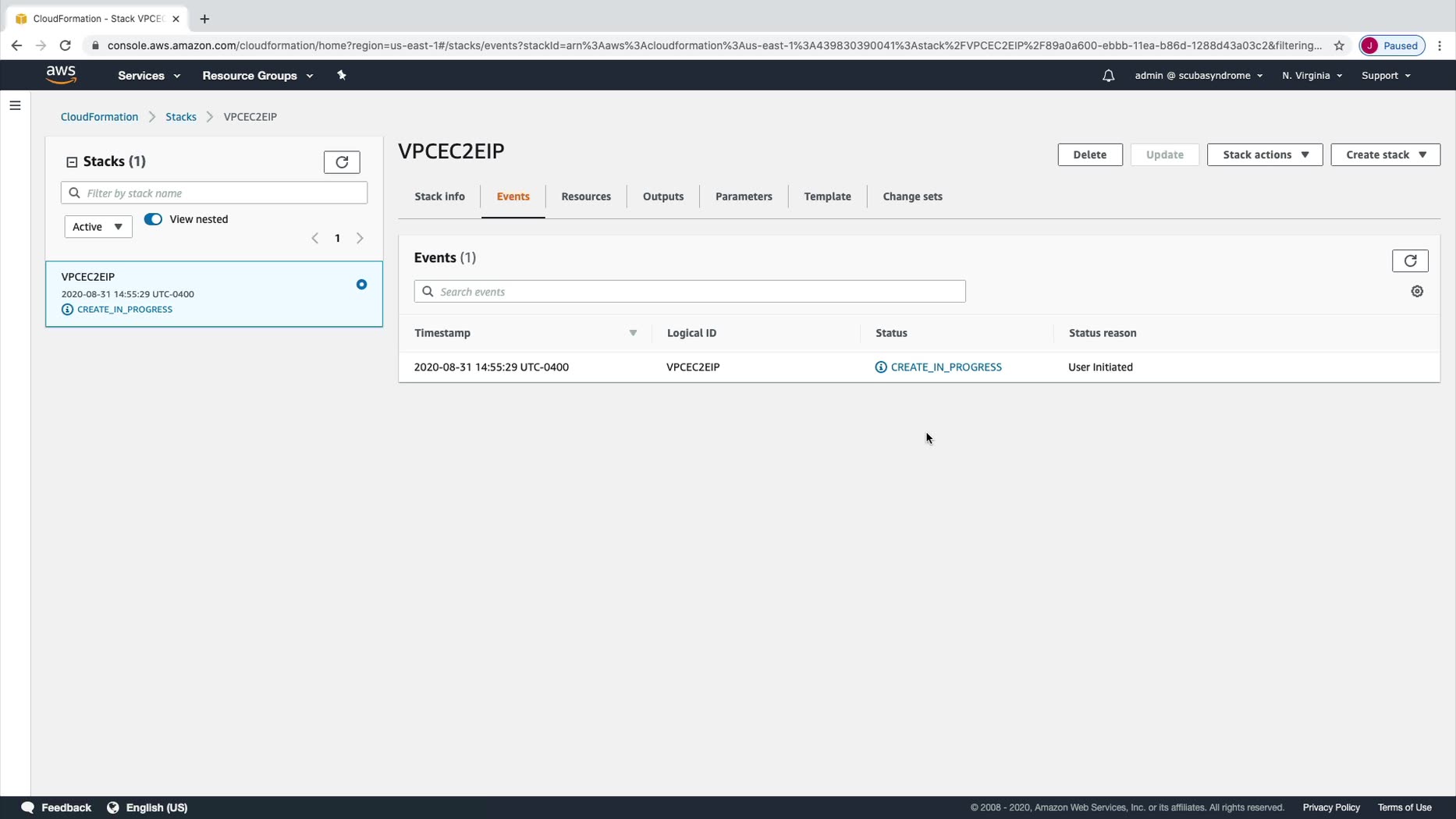Open the Stack actions dropdown
This screenshot has width=1456, height=819.
[x=1264, y=154]
